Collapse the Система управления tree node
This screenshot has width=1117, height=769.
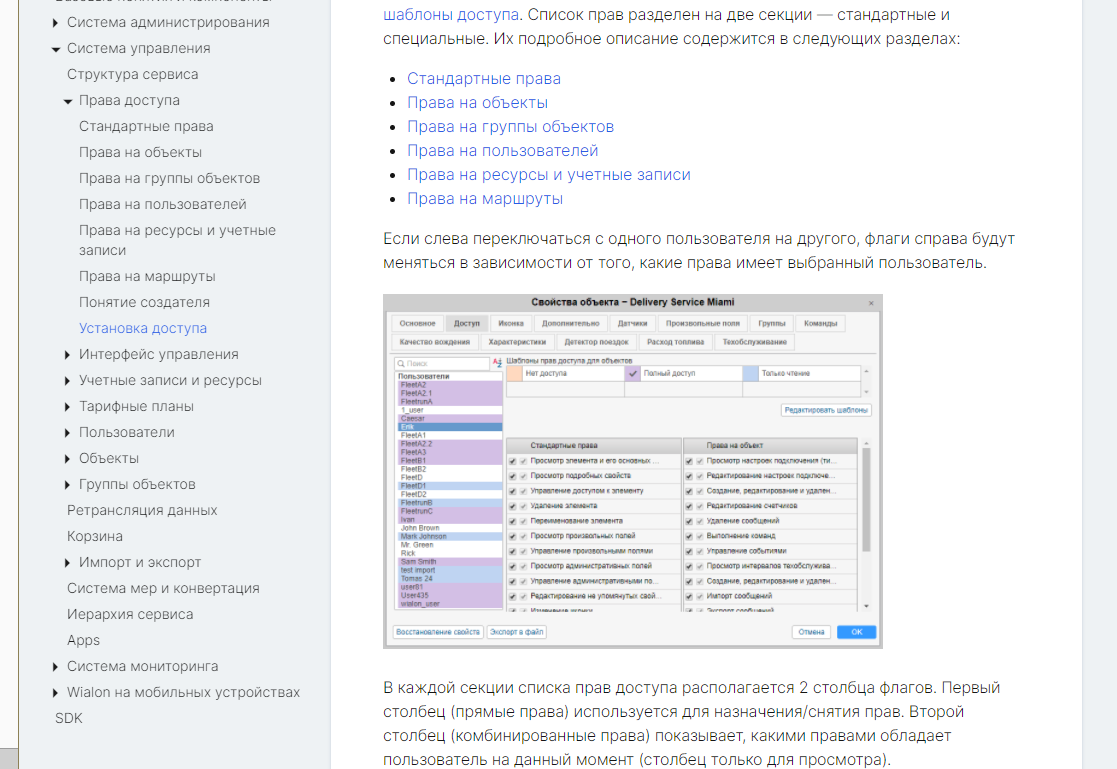tap(56, 48)
